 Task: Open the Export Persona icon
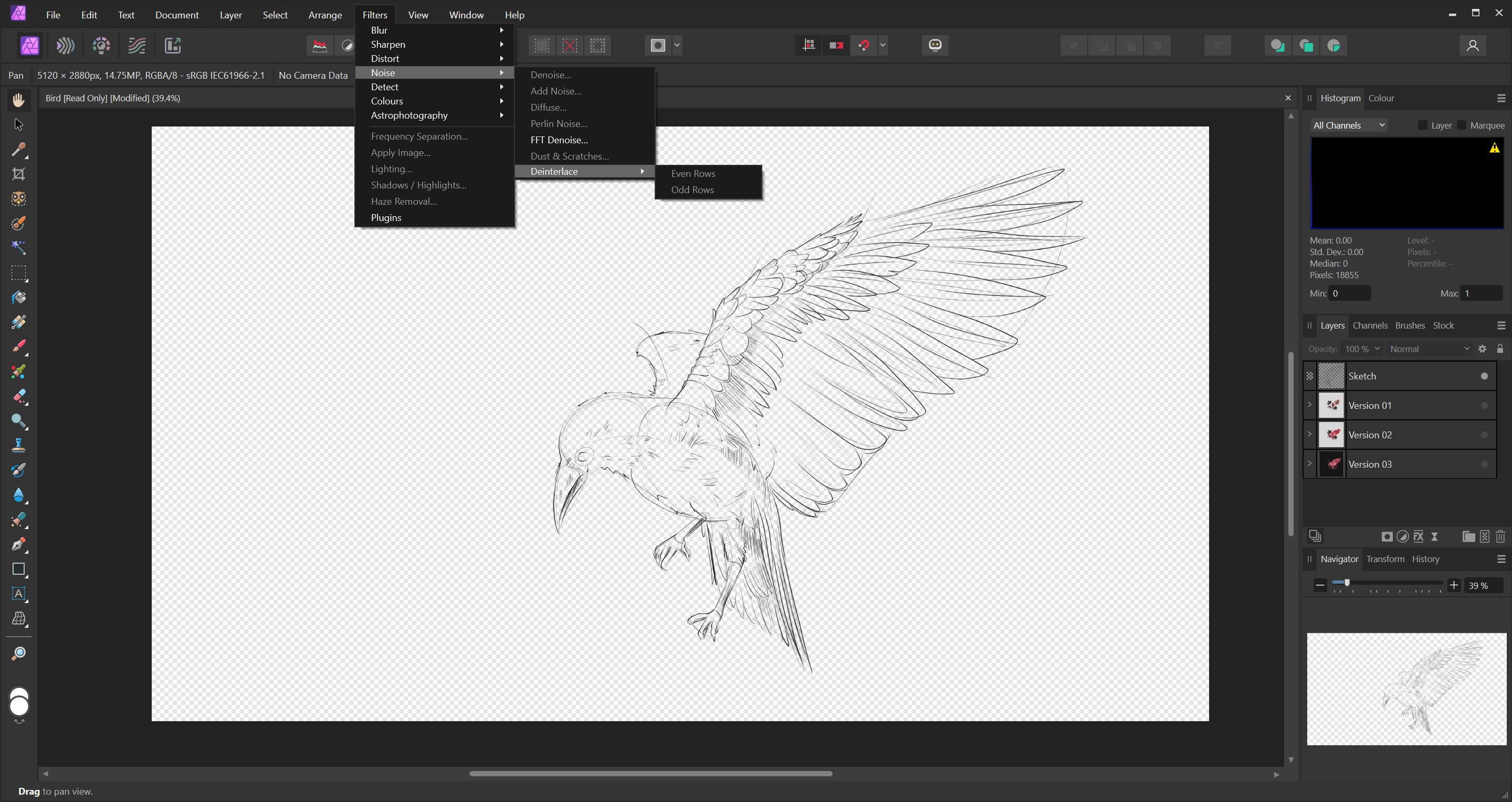(x=173, y=45)
